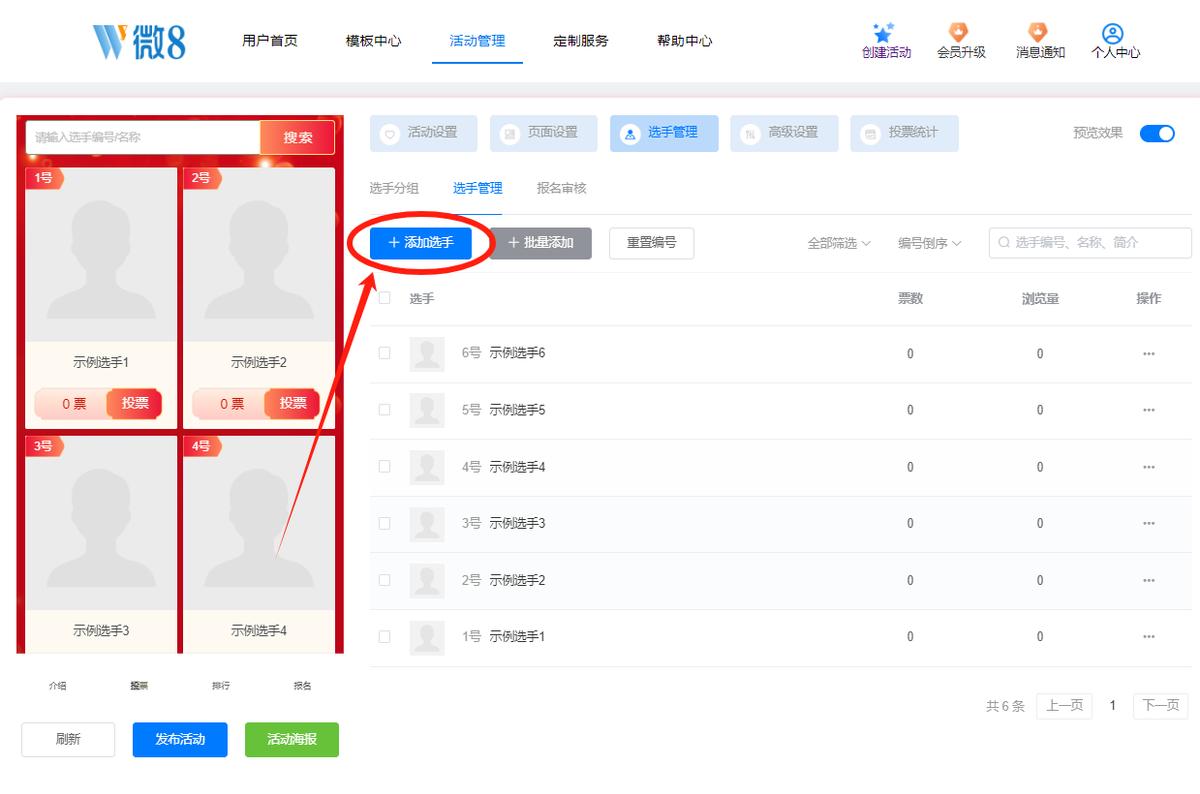Image resolution: width=1200 pixels, height=794 pixels.
Task: Check the box for 3号 示例选手3
Action: [x=384, y=523]
